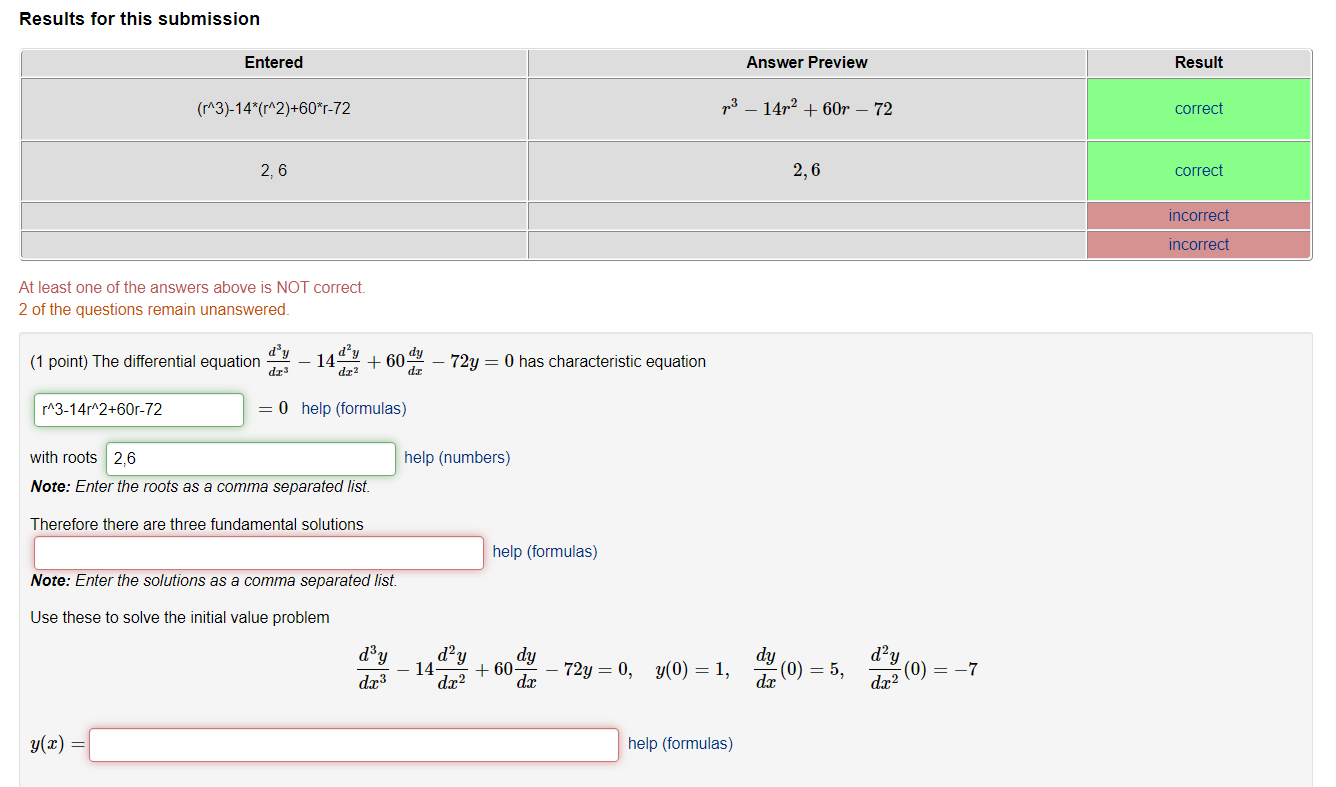Click the Answer Preview column header
This screenshot has width=1336, height=787.
[806, 62]
